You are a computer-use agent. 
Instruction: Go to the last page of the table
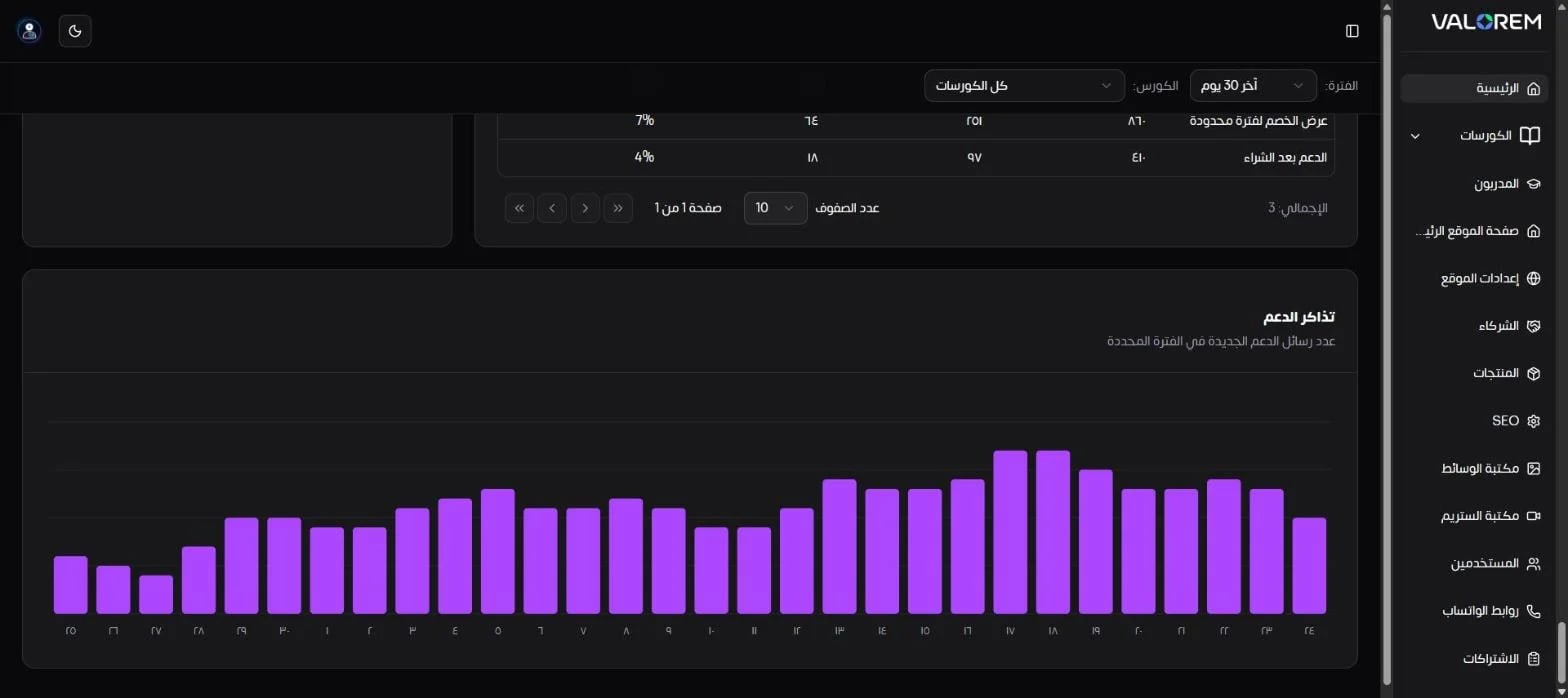[x=519, y=208]
